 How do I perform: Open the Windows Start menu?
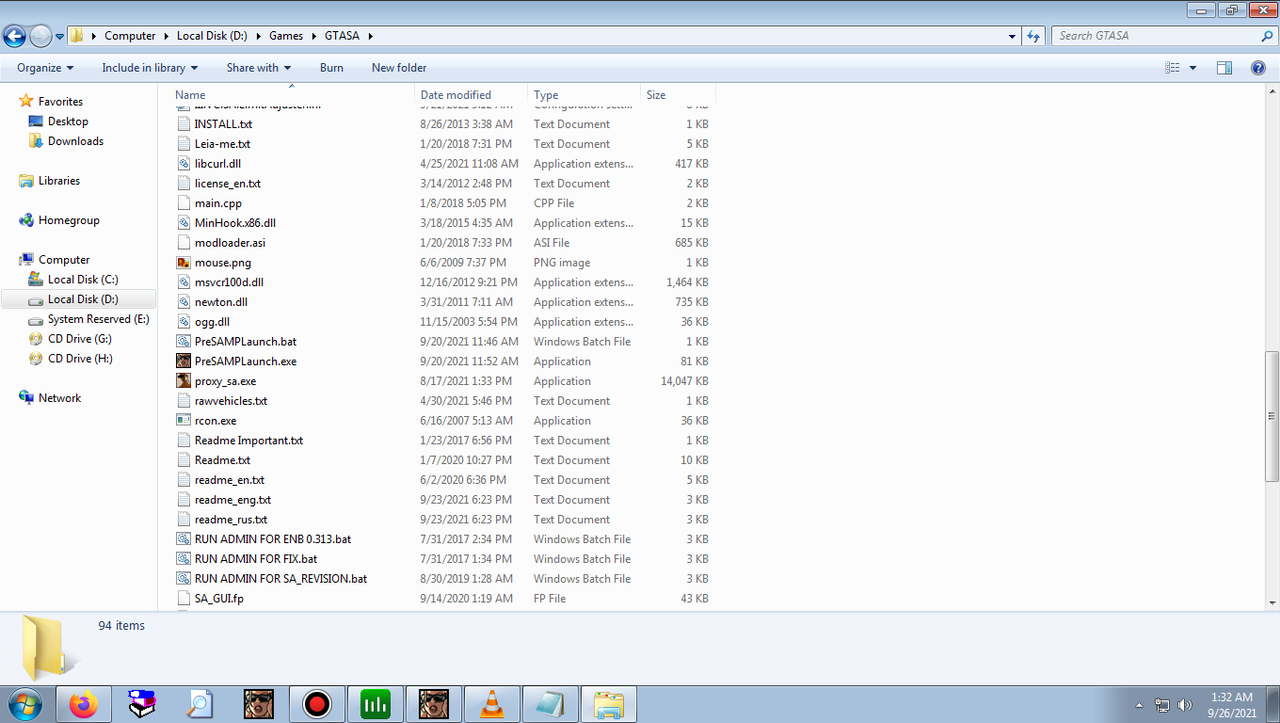tap(24, 705)
